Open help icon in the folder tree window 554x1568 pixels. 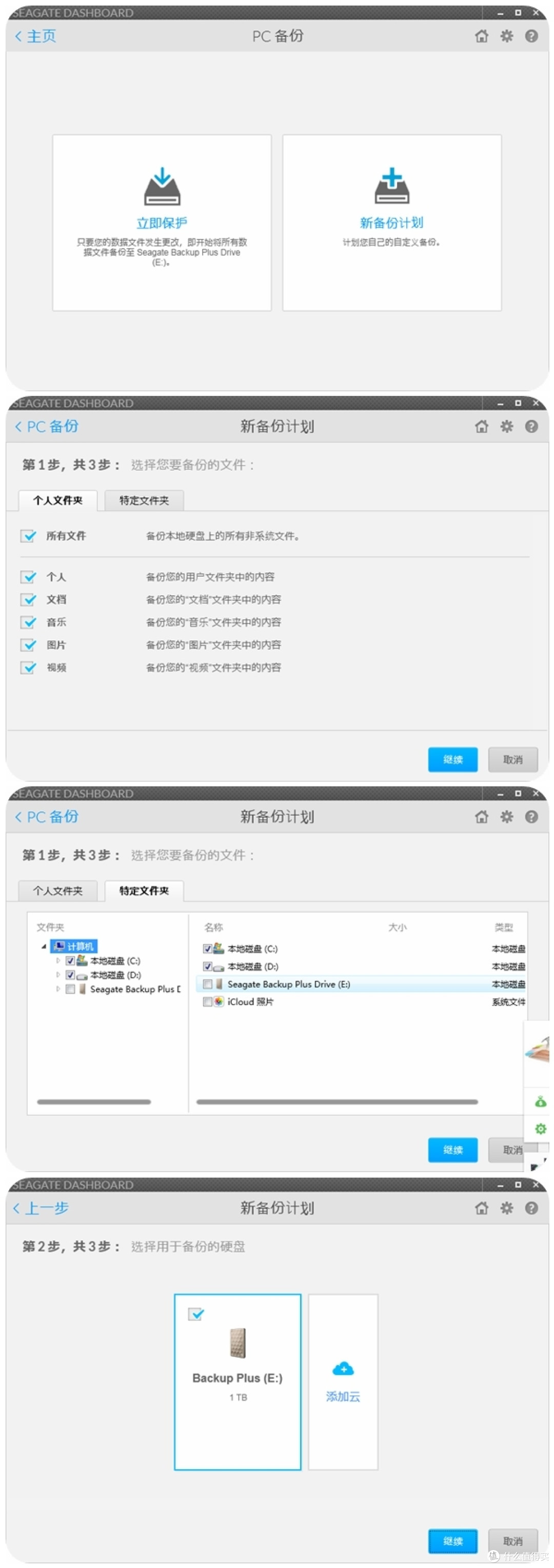click(x=531, y=817)
